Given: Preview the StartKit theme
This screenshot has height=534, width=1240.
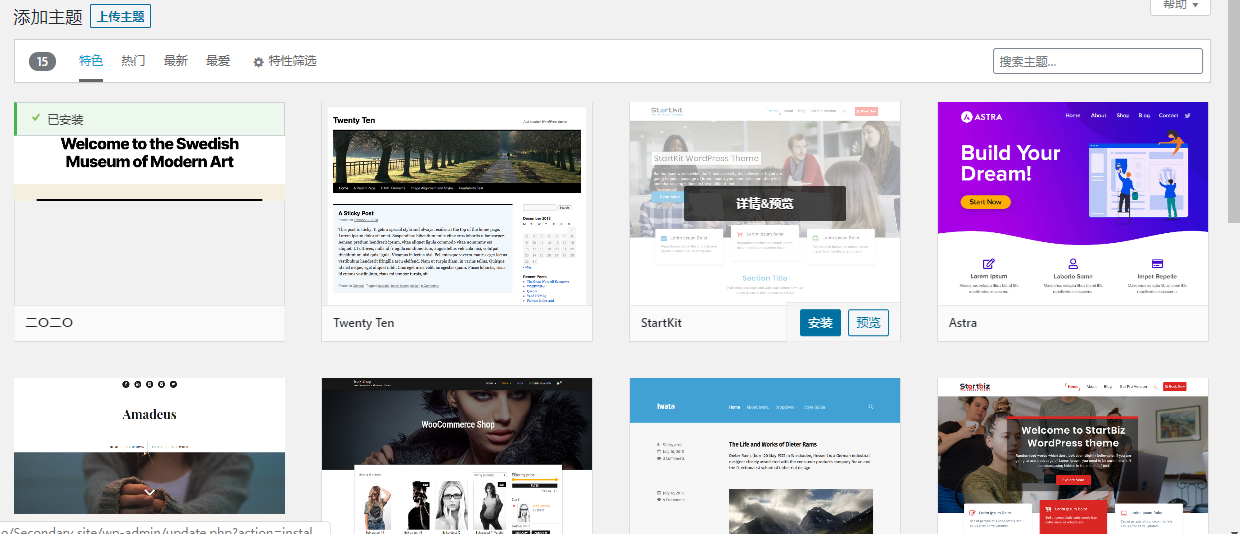Looking at the screenshot, I should coord(869,323).
